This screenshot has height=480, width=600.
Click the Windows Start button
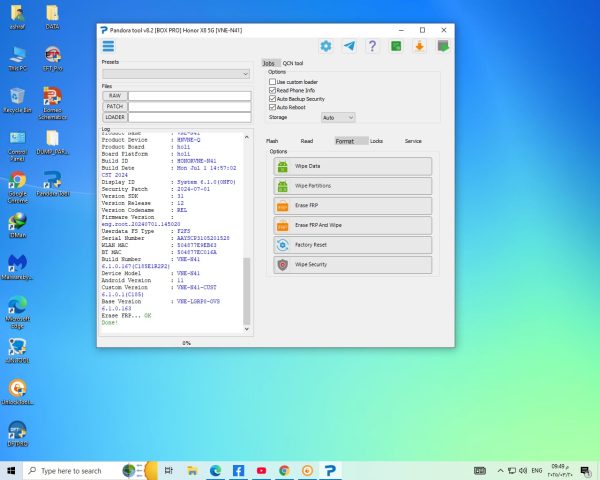11,470
